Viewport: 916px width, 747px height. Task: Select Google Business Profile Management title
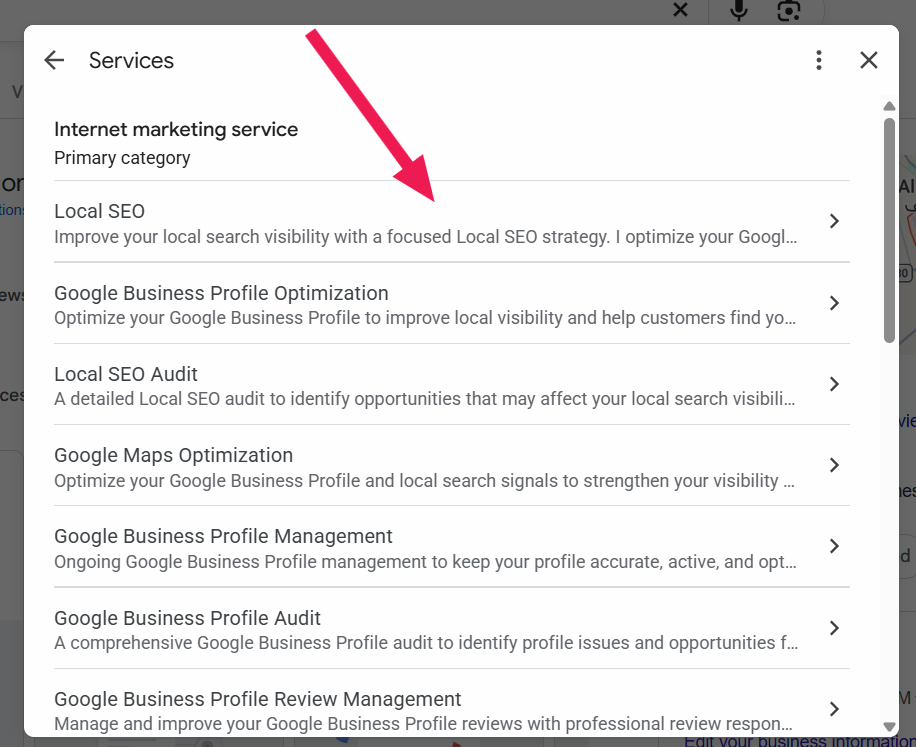pyautogui.click(x=223, y=537)
